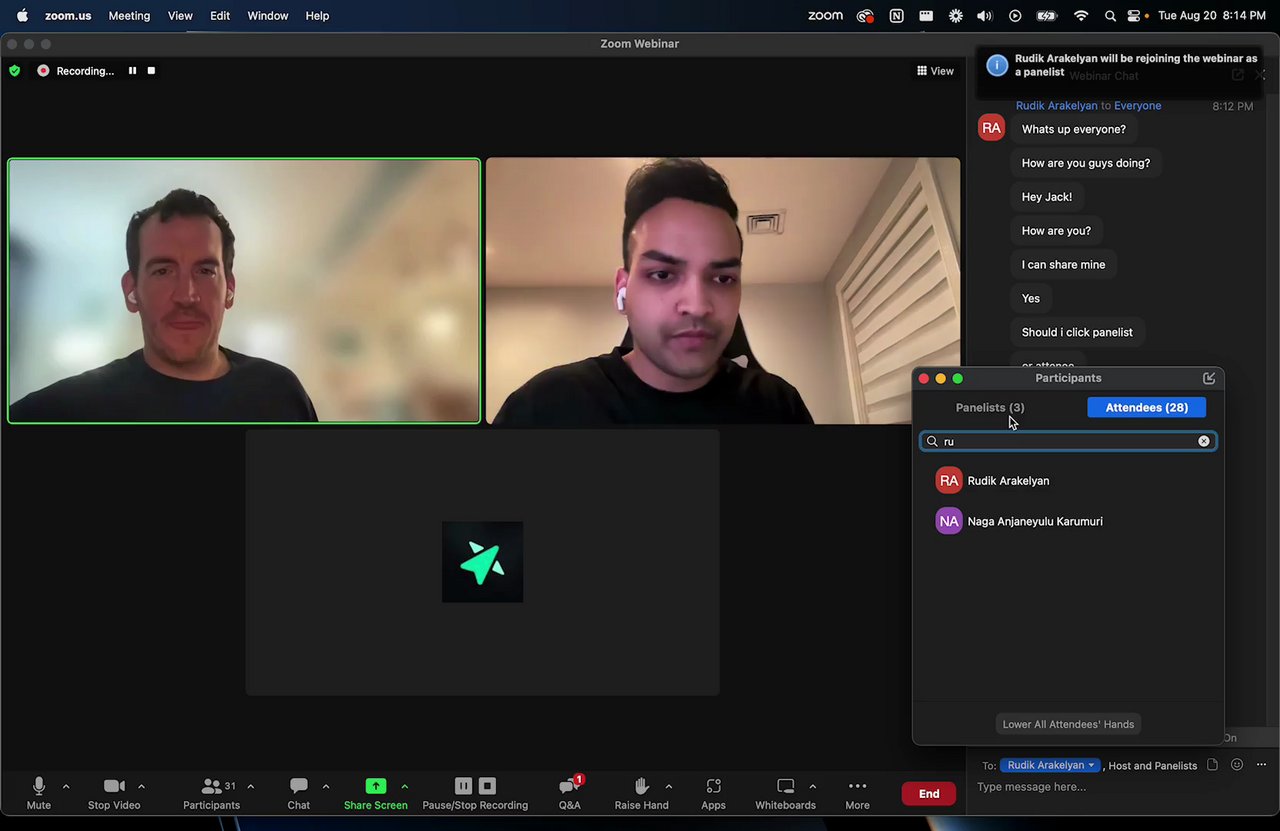
Task: Open Control Center in the menu bar
Action: coord(1134,16)
